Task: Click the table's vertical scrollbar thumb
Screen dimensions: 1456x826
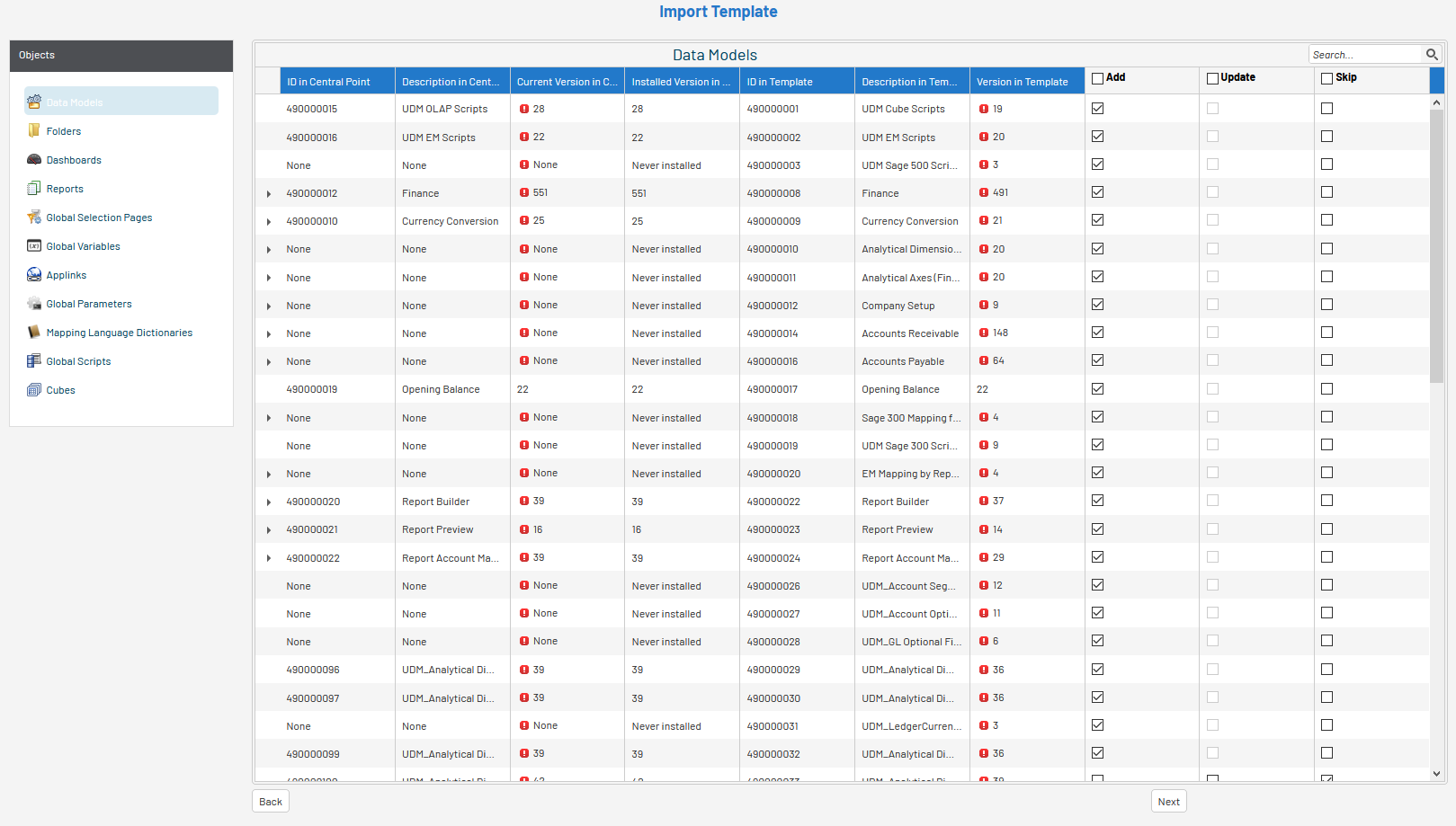Action: pos(1436,243)
